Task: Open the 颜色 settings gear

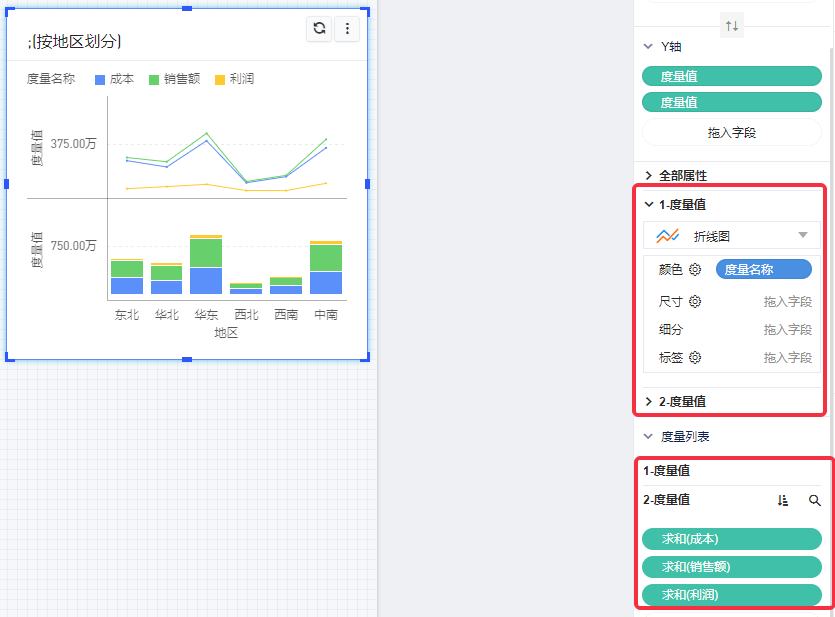Action: [695, 270]
